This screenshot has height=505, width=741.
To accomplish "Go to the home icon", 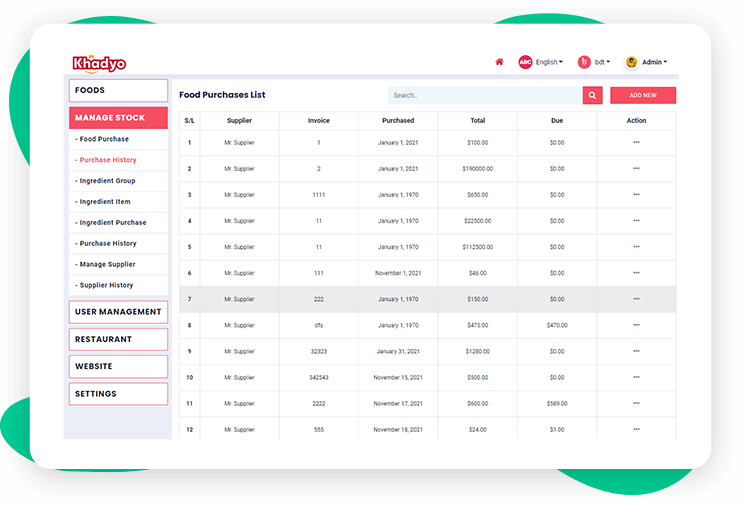I will [x=499, y=62].
